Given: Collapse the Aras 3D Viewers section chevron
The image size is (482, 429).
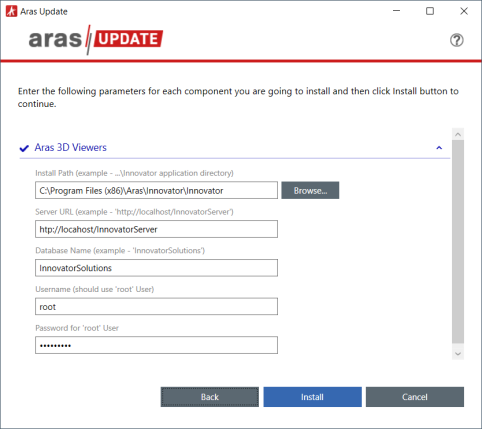Looking at the screenshot, I should pos(439,148).
